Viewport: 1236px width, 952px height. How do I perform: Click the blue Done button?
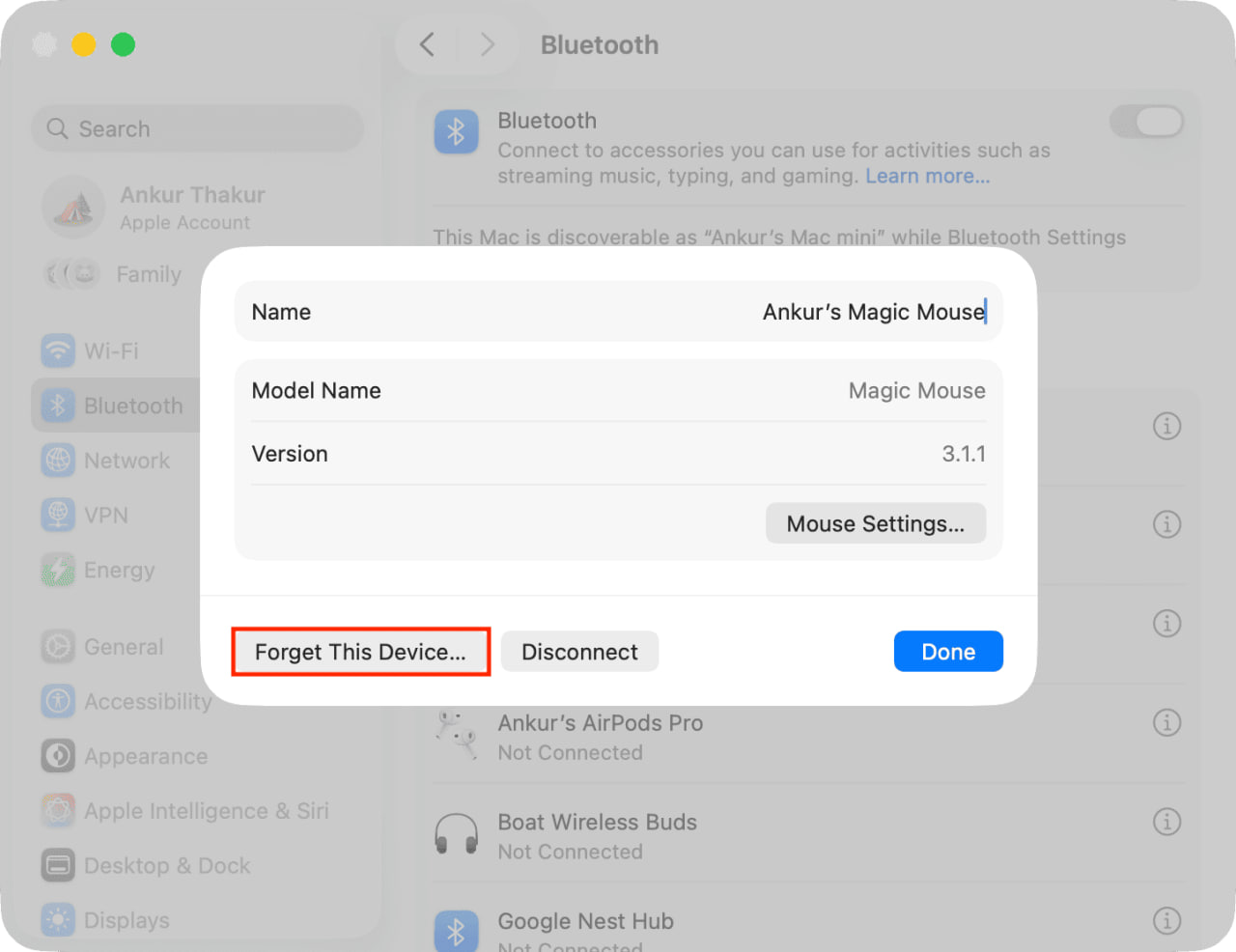coord(948,652)
